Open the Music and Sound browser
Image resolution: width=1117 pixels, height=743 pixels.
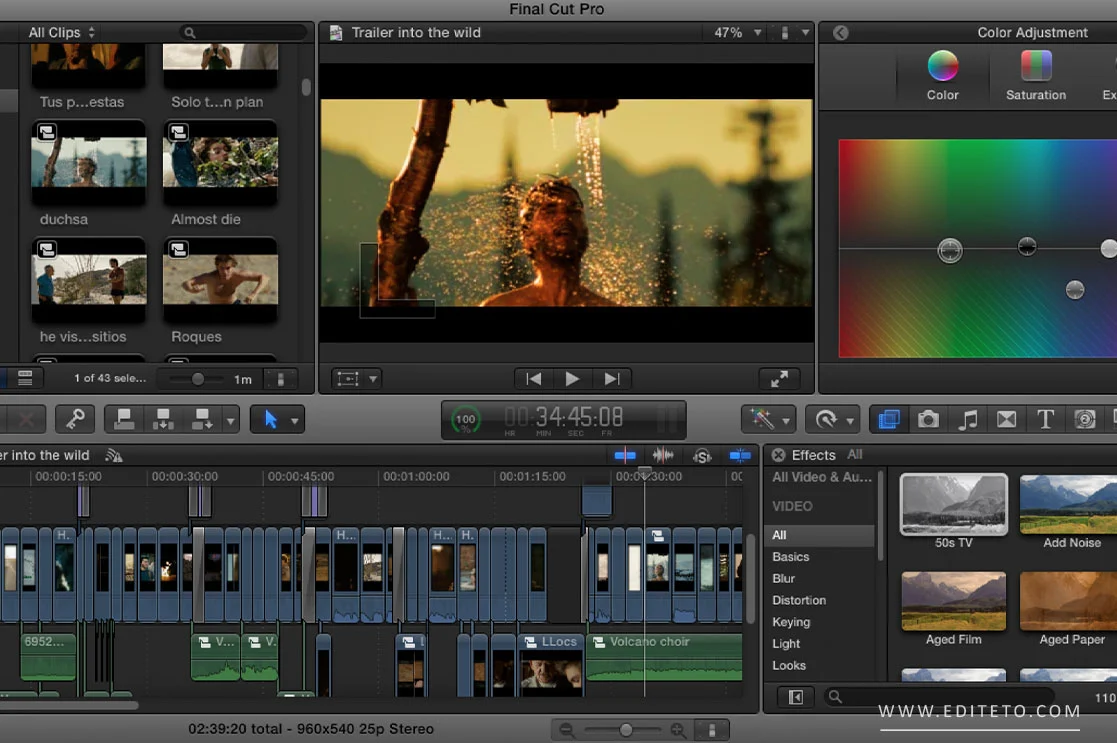967,419
